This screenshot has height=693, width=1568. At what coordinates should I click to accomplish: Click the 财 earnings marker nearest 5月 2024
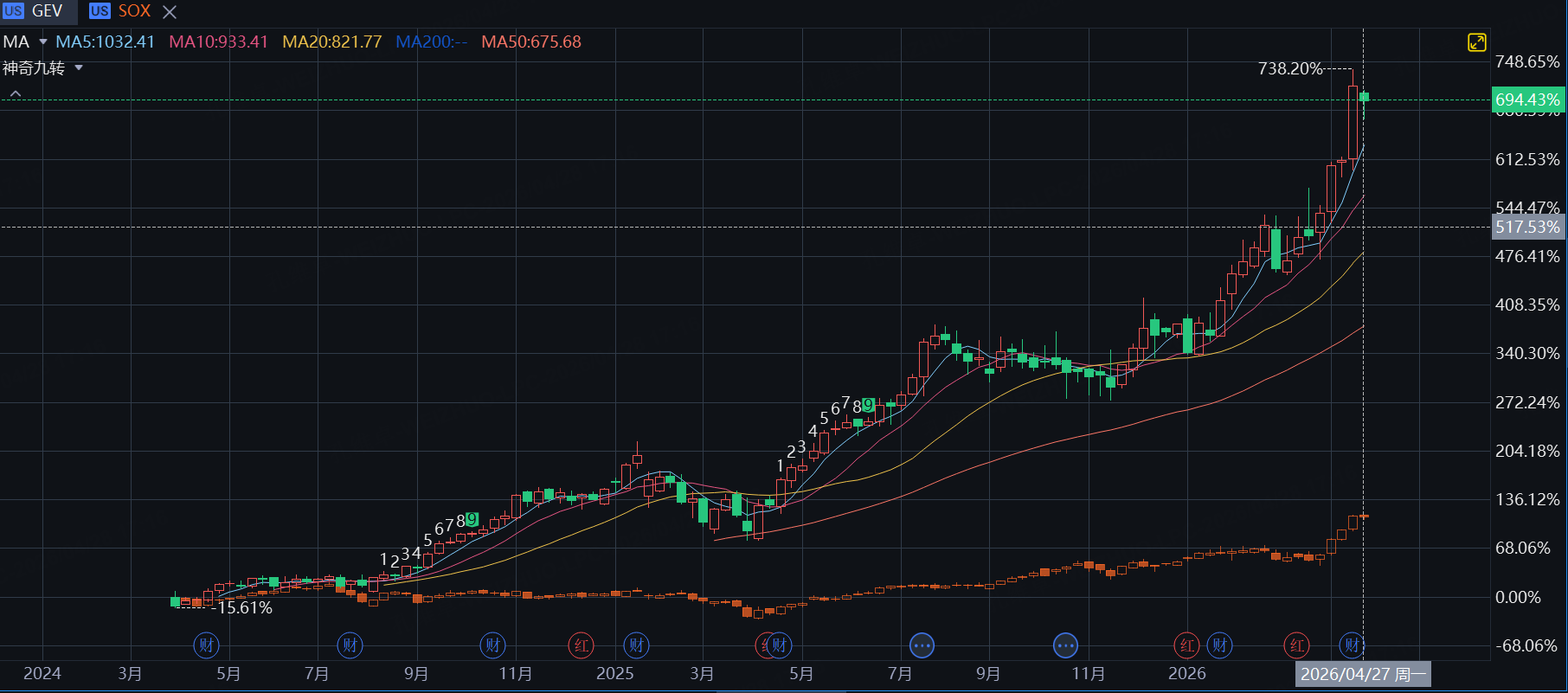[x=206, y=645]
